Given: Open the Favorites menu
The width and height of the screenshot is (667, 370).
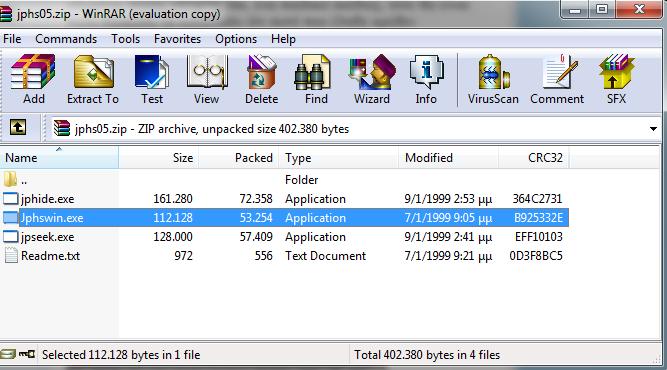Looking at the screenshot, I should (x=177, y=39).
